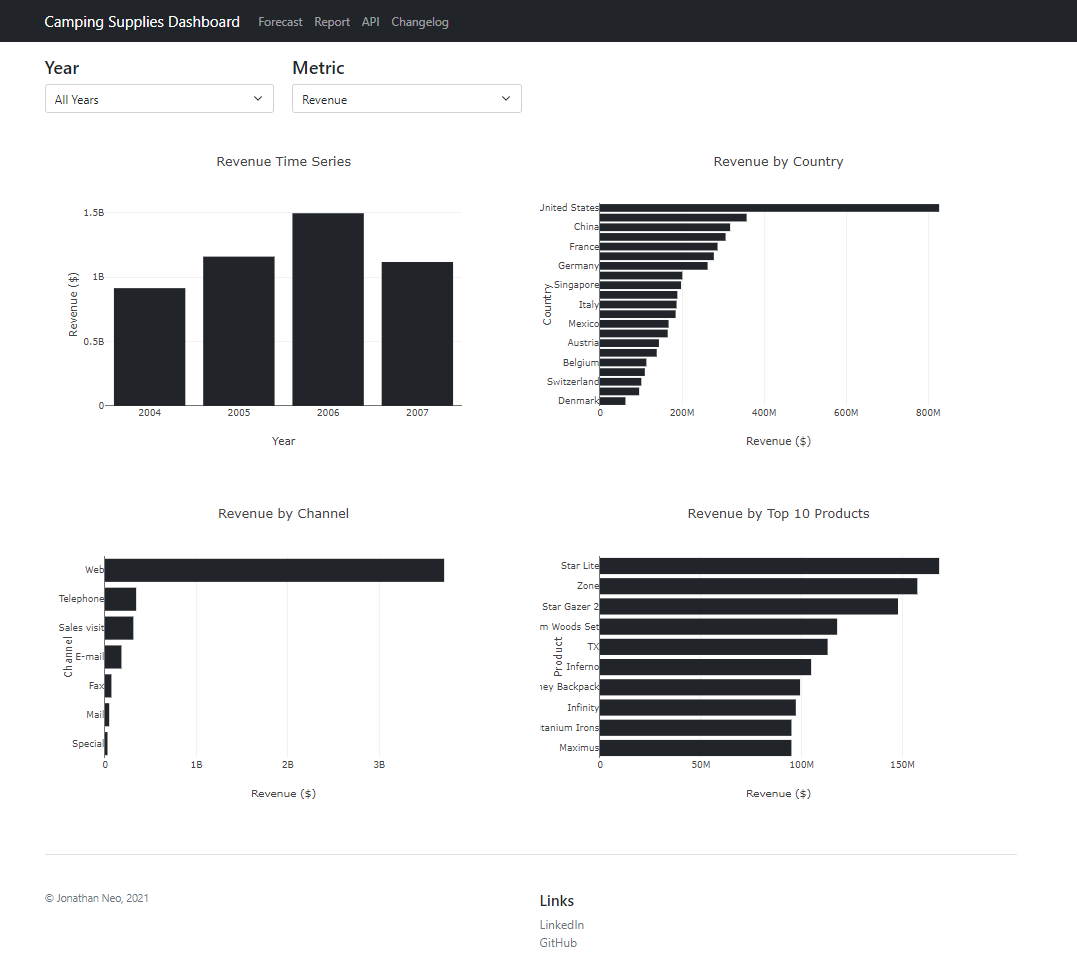Screen dimensions: 1077x964
Task: Click the Inferno product bar
Action: tap(705, 667)
